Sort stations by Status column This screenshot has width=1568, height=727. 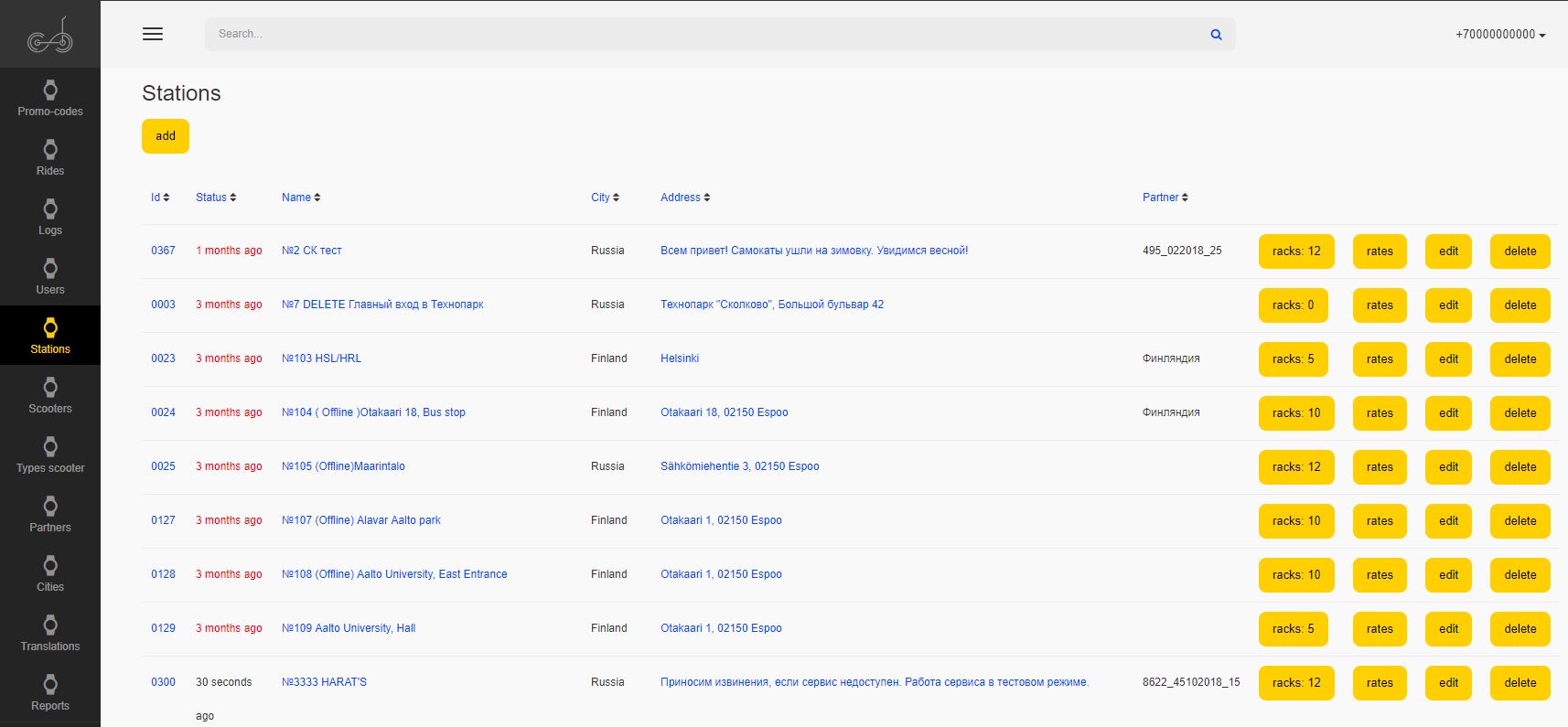coord(216,198)
